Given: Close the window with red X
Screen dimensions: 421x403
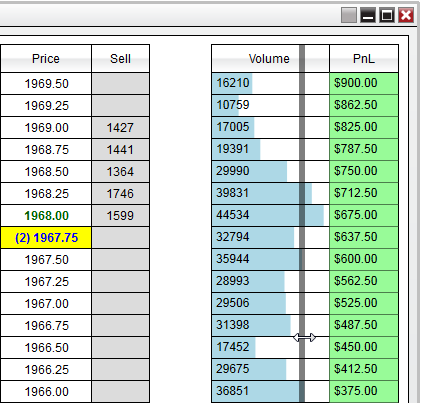Looking at the screenshot, I should click(406, 15).
